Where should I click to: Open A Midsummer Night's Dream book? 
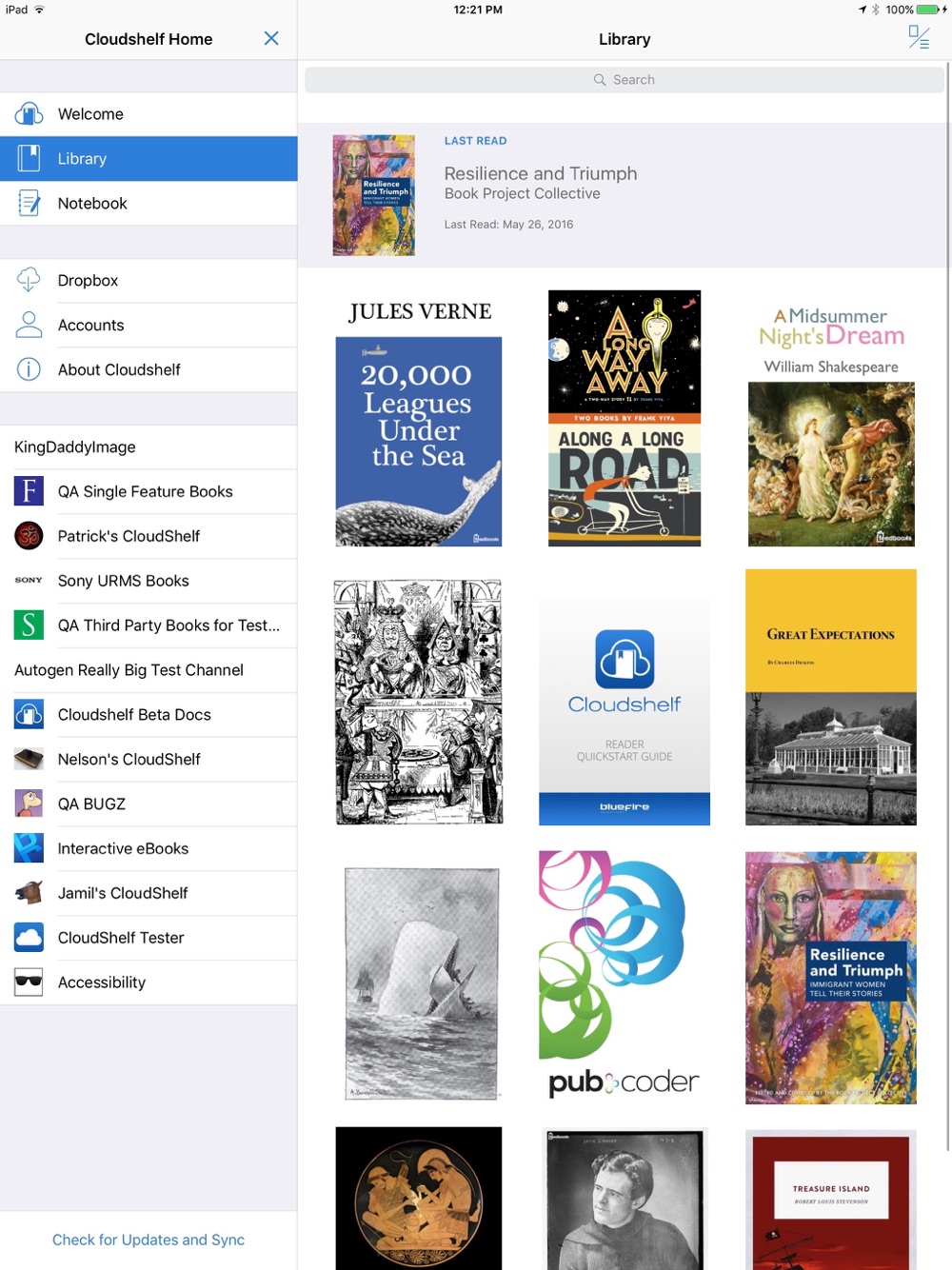(831, 424)
